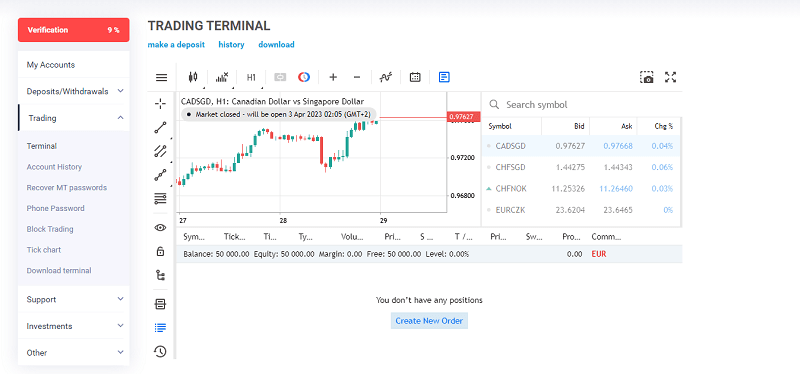The height and width of the screenshot is (374, 800).
Task: Click the Volu... column header
Action: click(353, 237)
